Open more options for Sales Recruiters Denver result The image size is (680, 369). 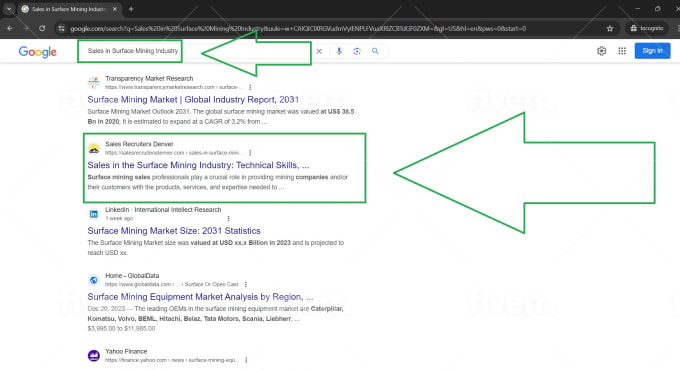click(250, 153)
